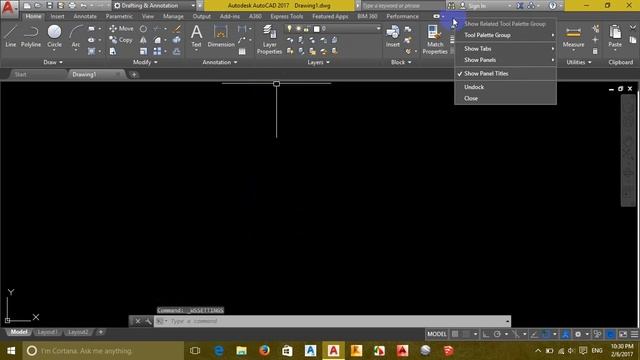Click Sign In button
640x360 pixels.
point(477,6)
